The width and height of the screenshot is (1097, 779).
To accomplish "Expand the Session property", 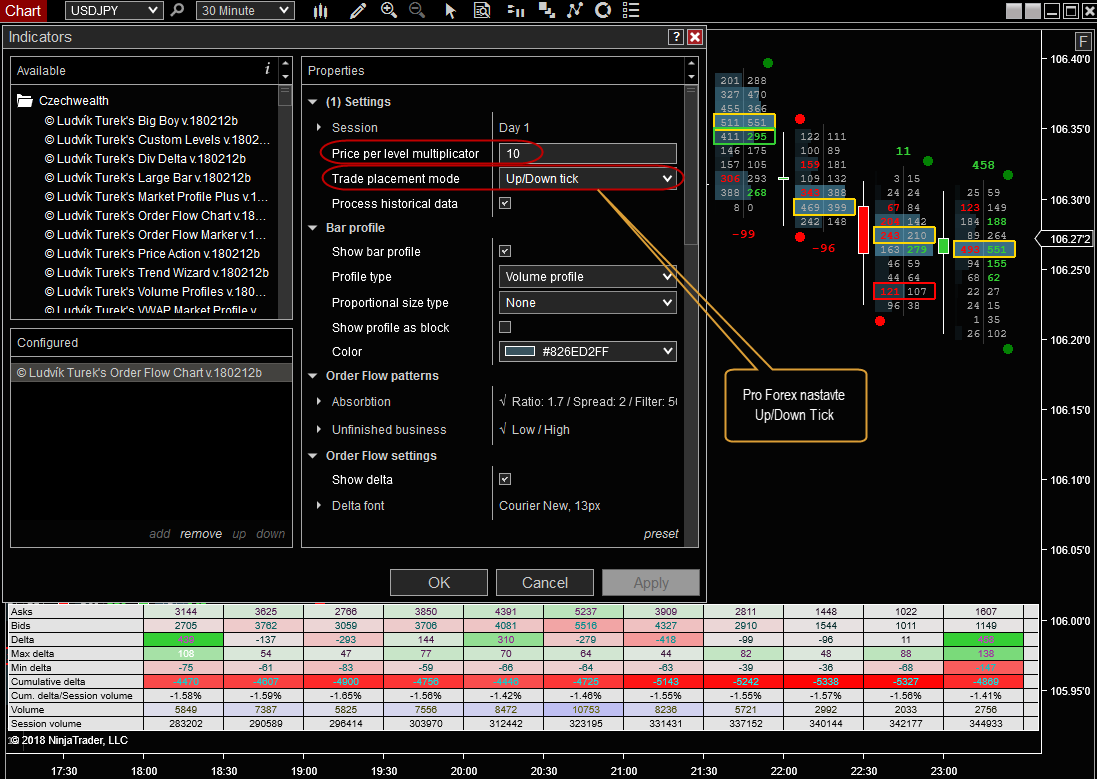I will point(319,127).
